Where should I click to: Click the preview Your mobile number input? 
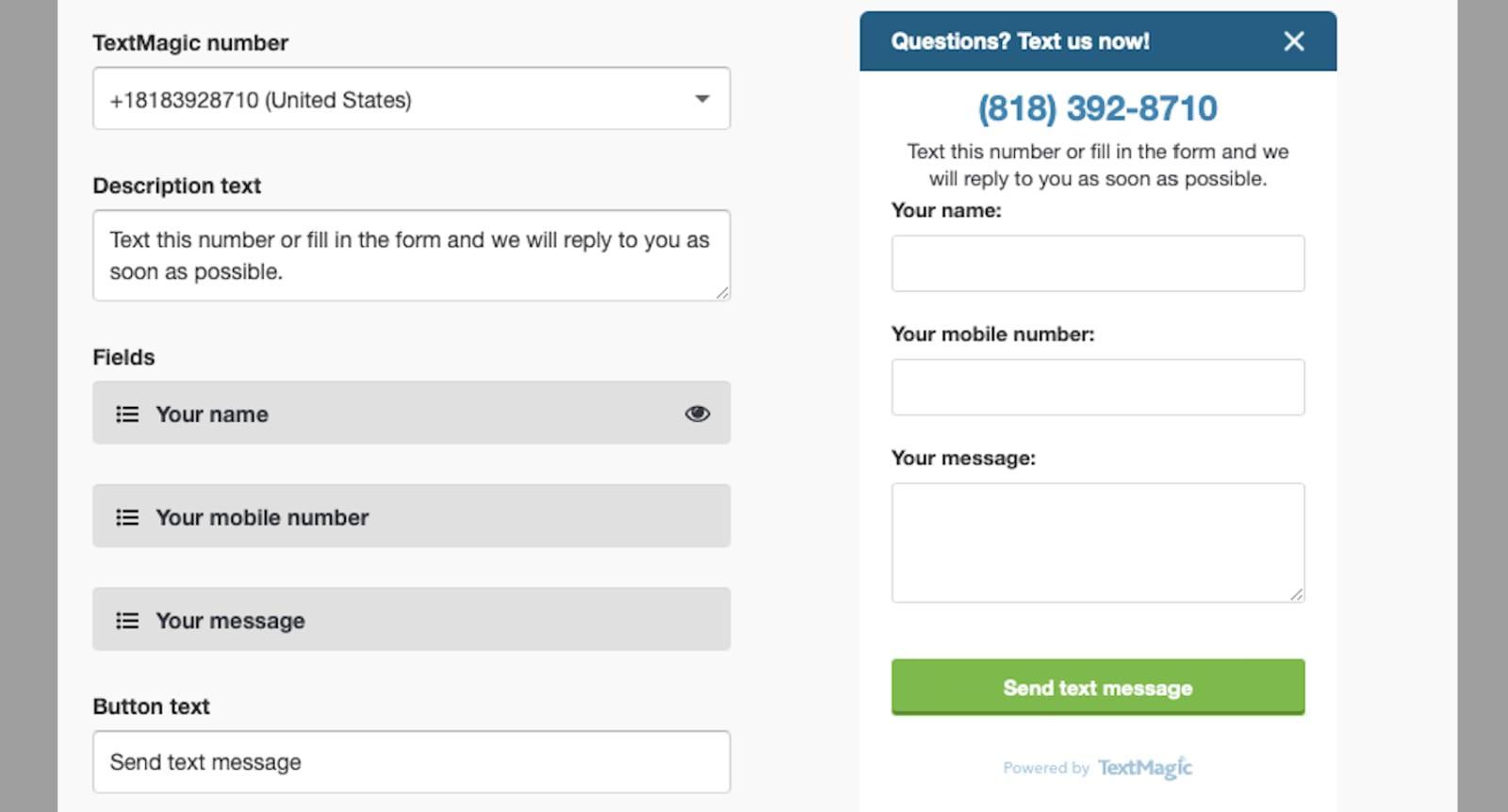pos(1097,387)
